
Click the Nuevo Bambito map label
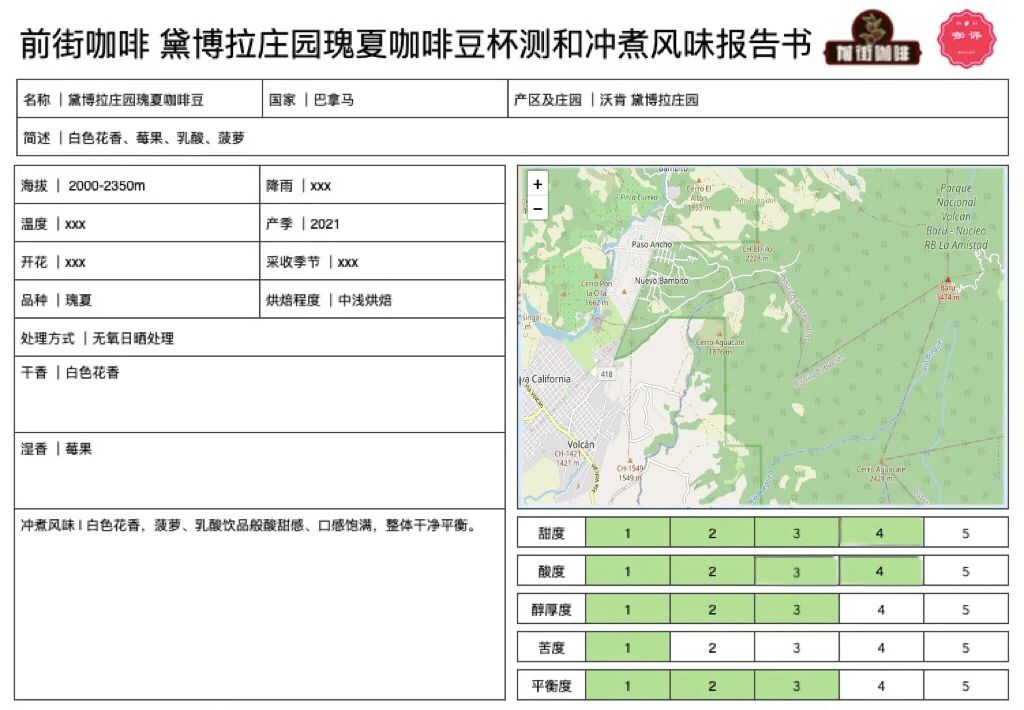pyautogui.click(x=658, y=281)
